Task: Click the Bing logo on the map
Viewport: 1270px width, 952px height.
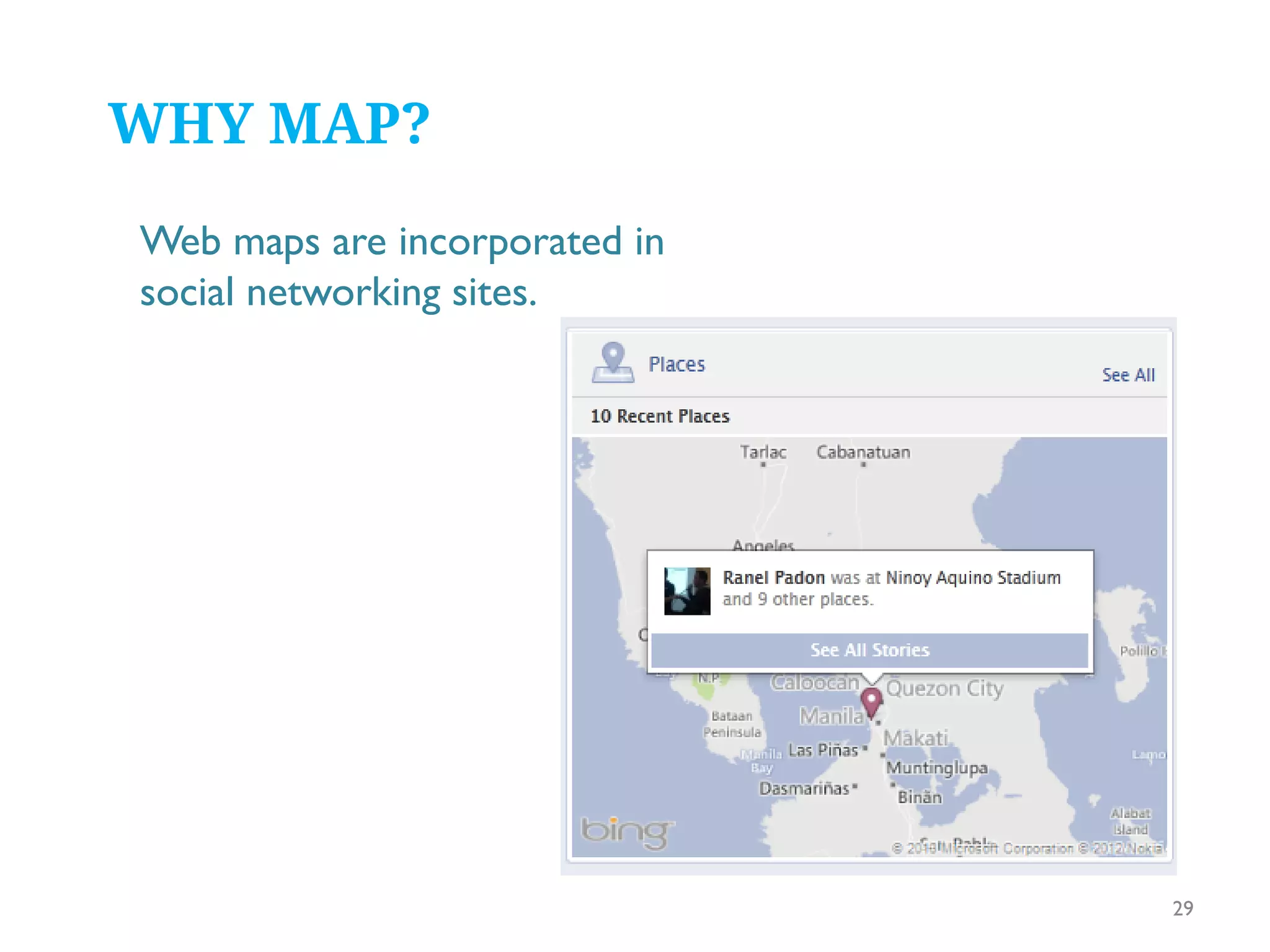Action: (x=626, y=832)
